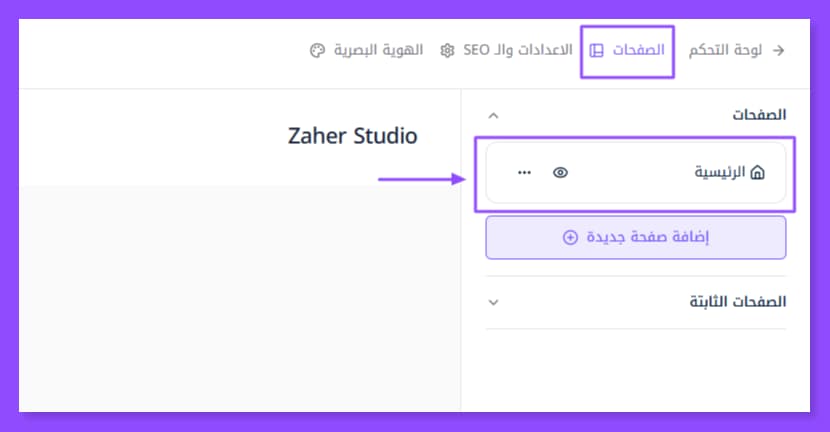Click the plus icon in add-page button
The image size is (830, 432).
[x=570, y=238]
